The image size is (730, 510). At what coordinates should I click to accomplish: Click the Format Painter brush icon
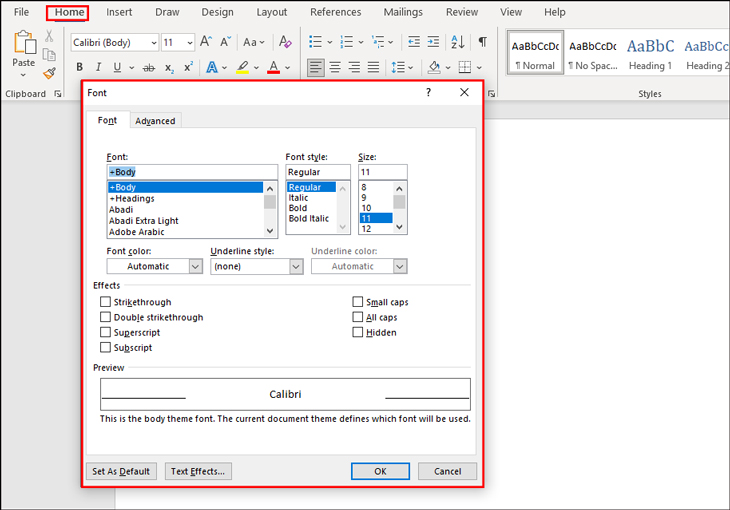tap(49, 74)
